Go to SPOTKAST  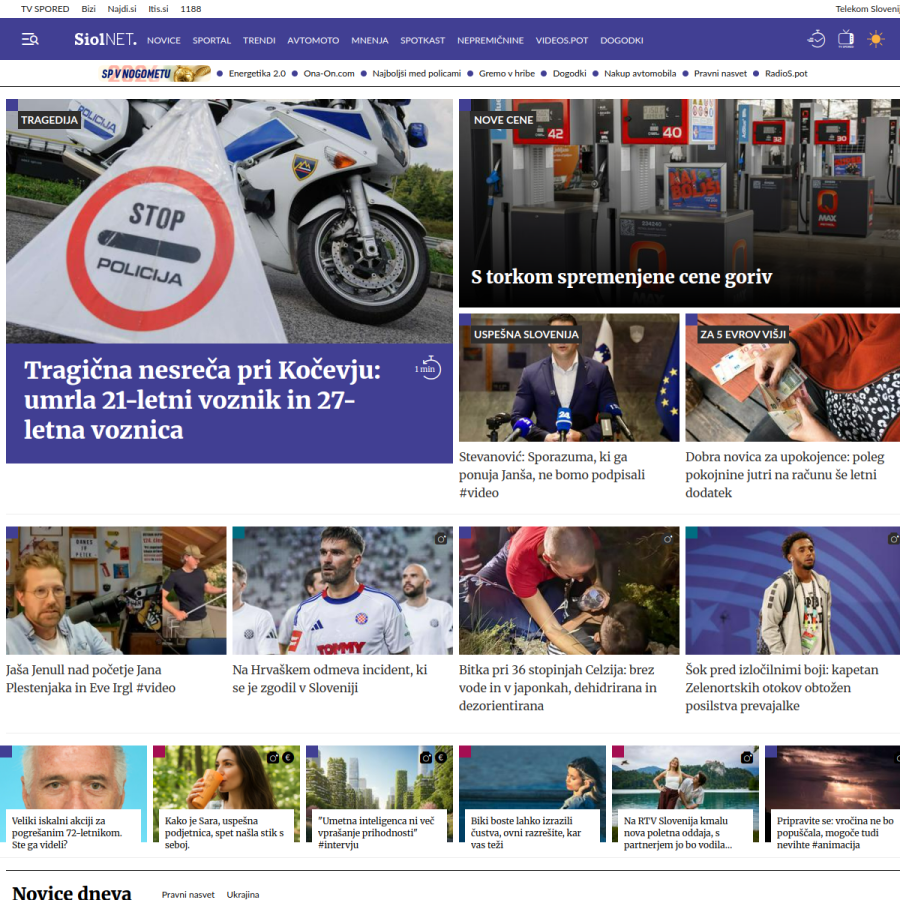[422, 40]
